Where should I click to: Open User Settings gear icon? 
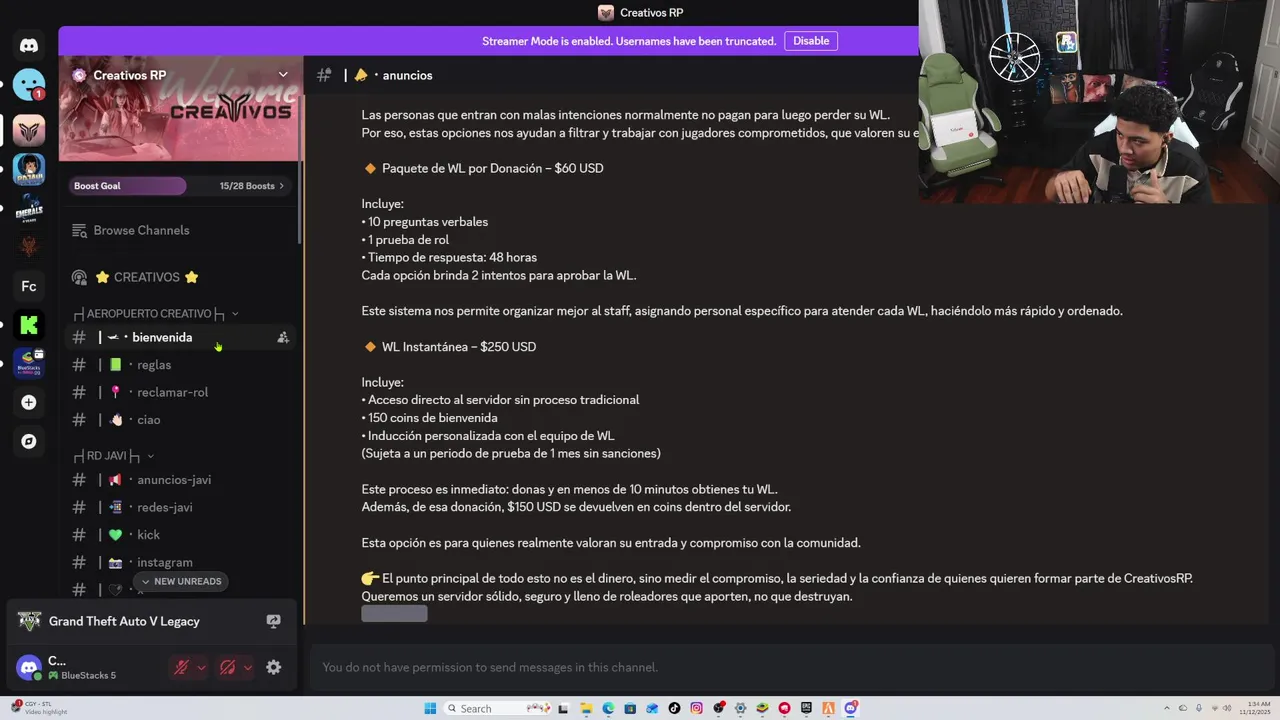tap(274, 667)
